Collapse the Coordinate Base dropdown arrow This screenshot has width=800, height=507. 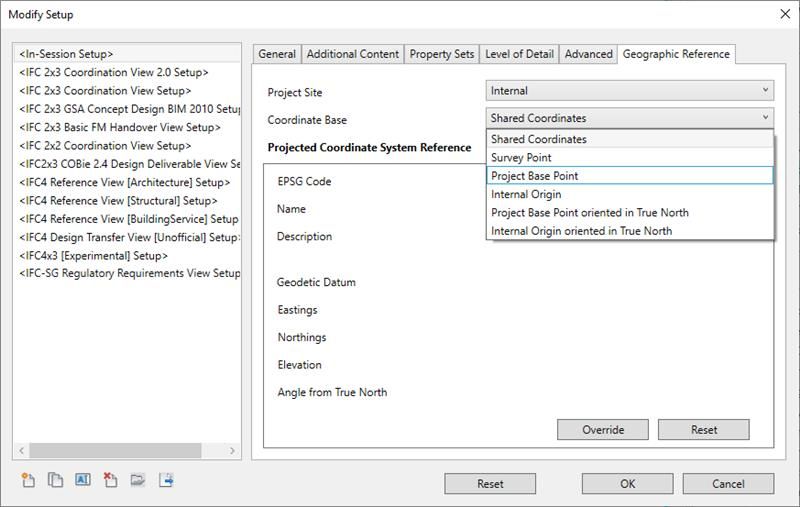766,119
